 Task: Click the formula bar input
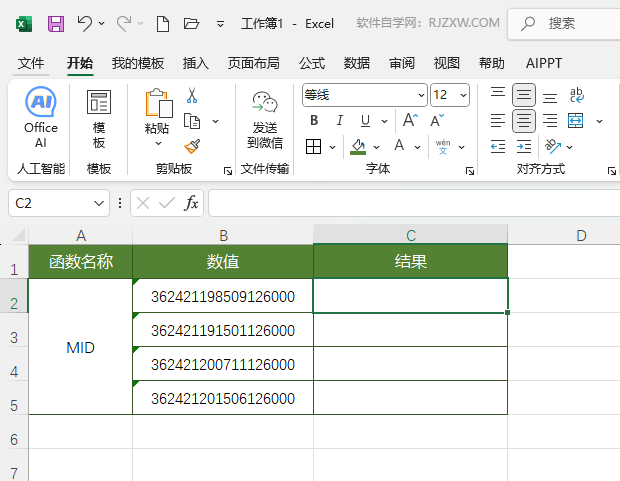coord(414,203)
